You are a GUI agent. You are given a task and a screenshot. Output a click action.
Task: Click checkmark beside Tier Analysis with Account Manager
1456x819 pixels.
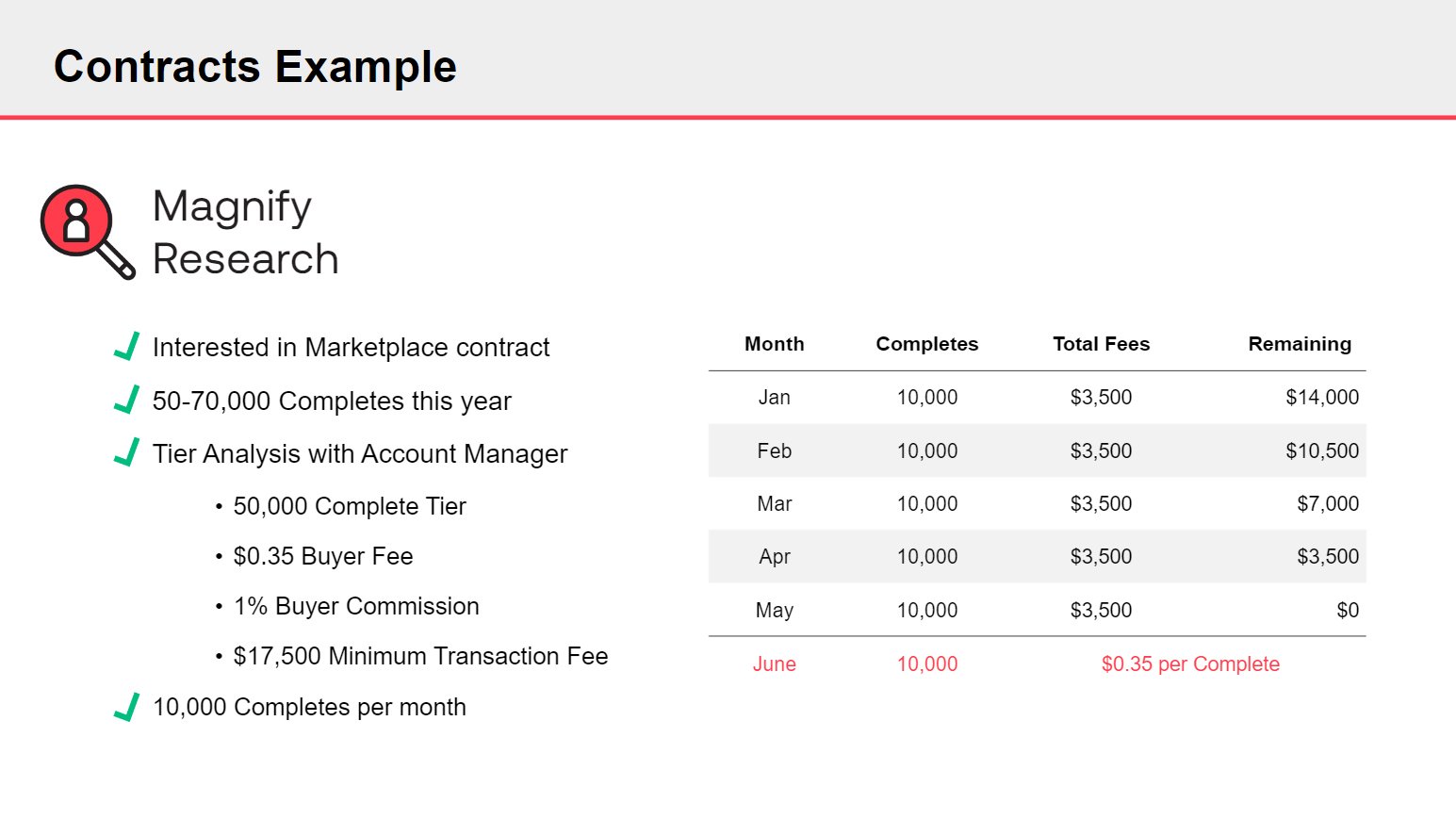point(127,452)
